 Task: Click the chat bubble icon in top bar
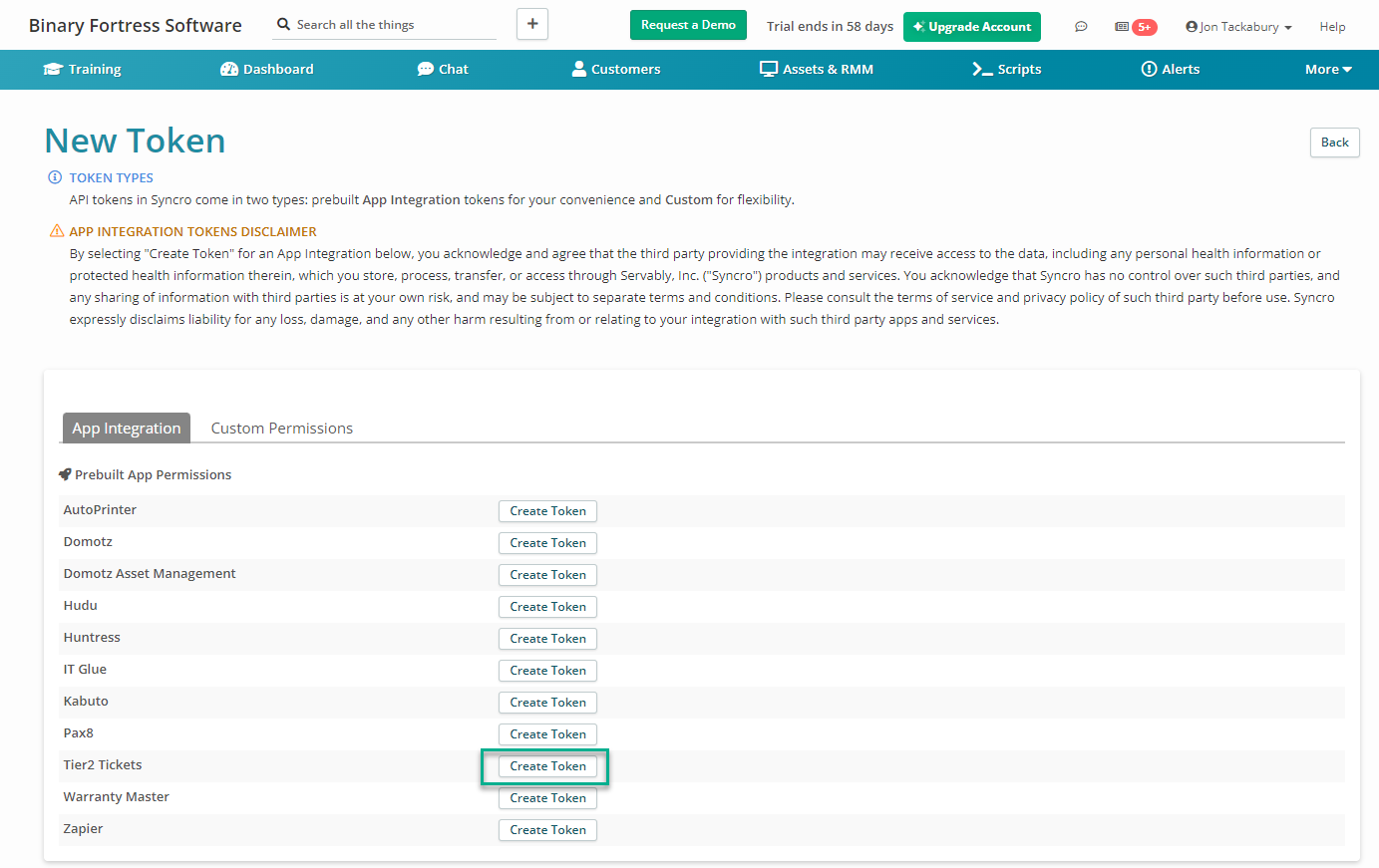click(1081, 27)
